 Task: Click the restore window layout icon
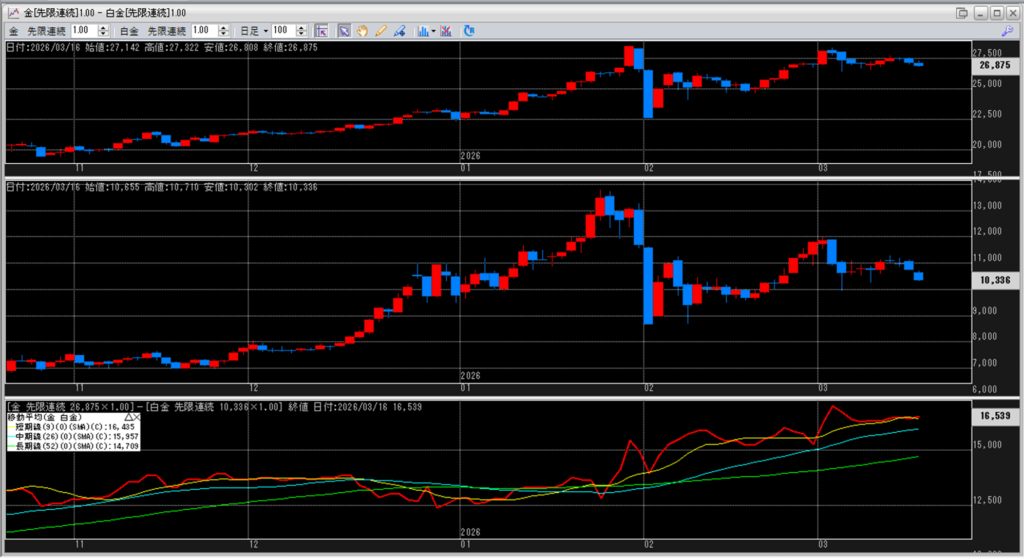click(x=962, y=12)
